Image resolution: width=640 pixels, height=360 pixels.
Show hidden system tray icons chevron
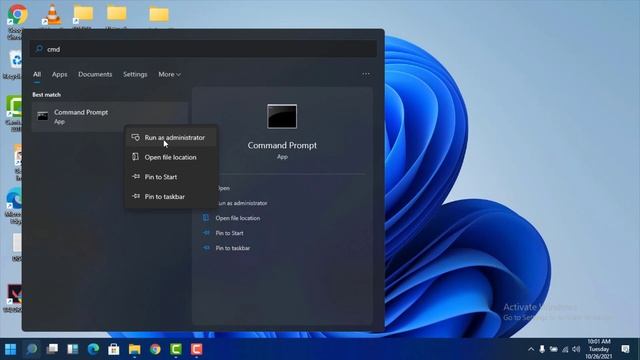coord(531,349)
